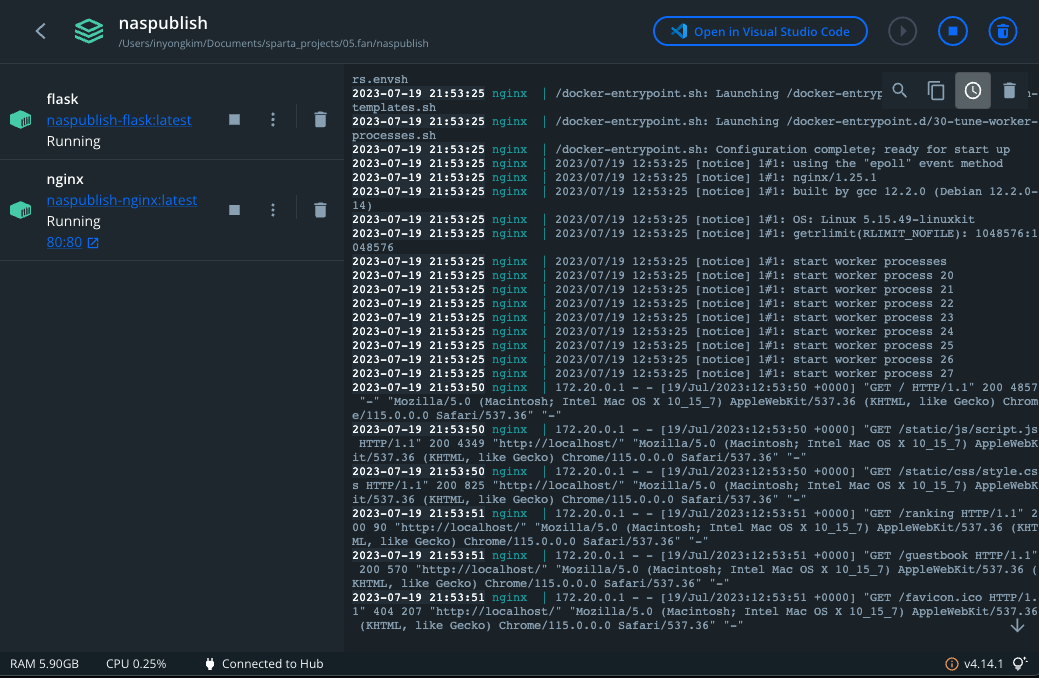Open the feedback lightbulb icon
Image resolution: width=1039 pixels, height=678 pixels.
(1020, 663)
